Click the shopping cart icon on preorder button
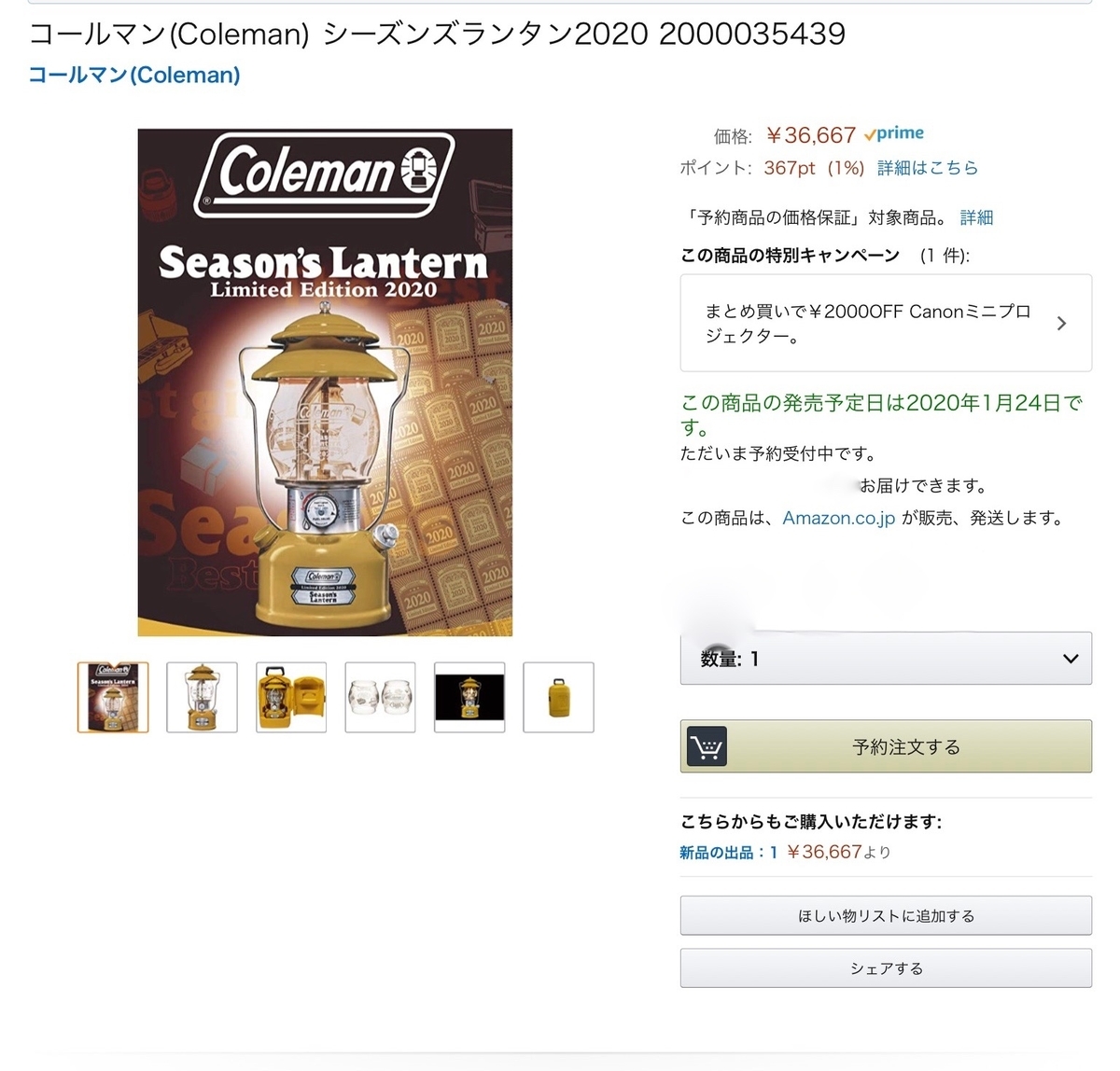1120x1071 pixels. 707,746
